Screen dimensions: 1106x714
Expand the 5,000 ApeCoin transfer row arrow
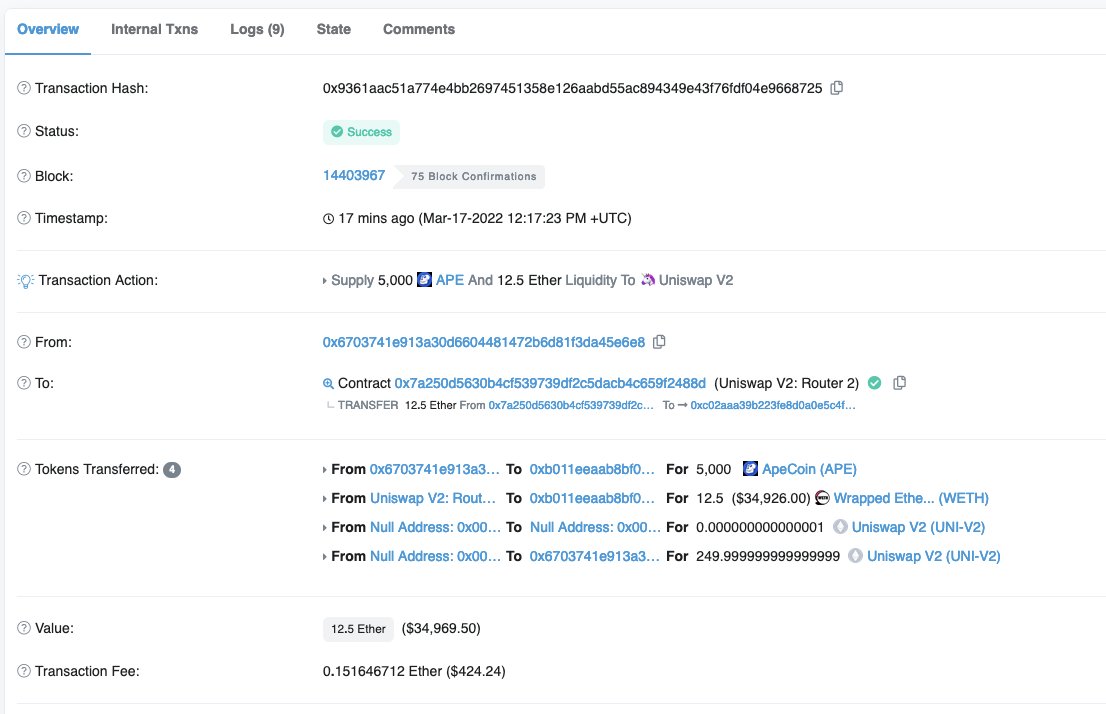[x=324, y=470]
